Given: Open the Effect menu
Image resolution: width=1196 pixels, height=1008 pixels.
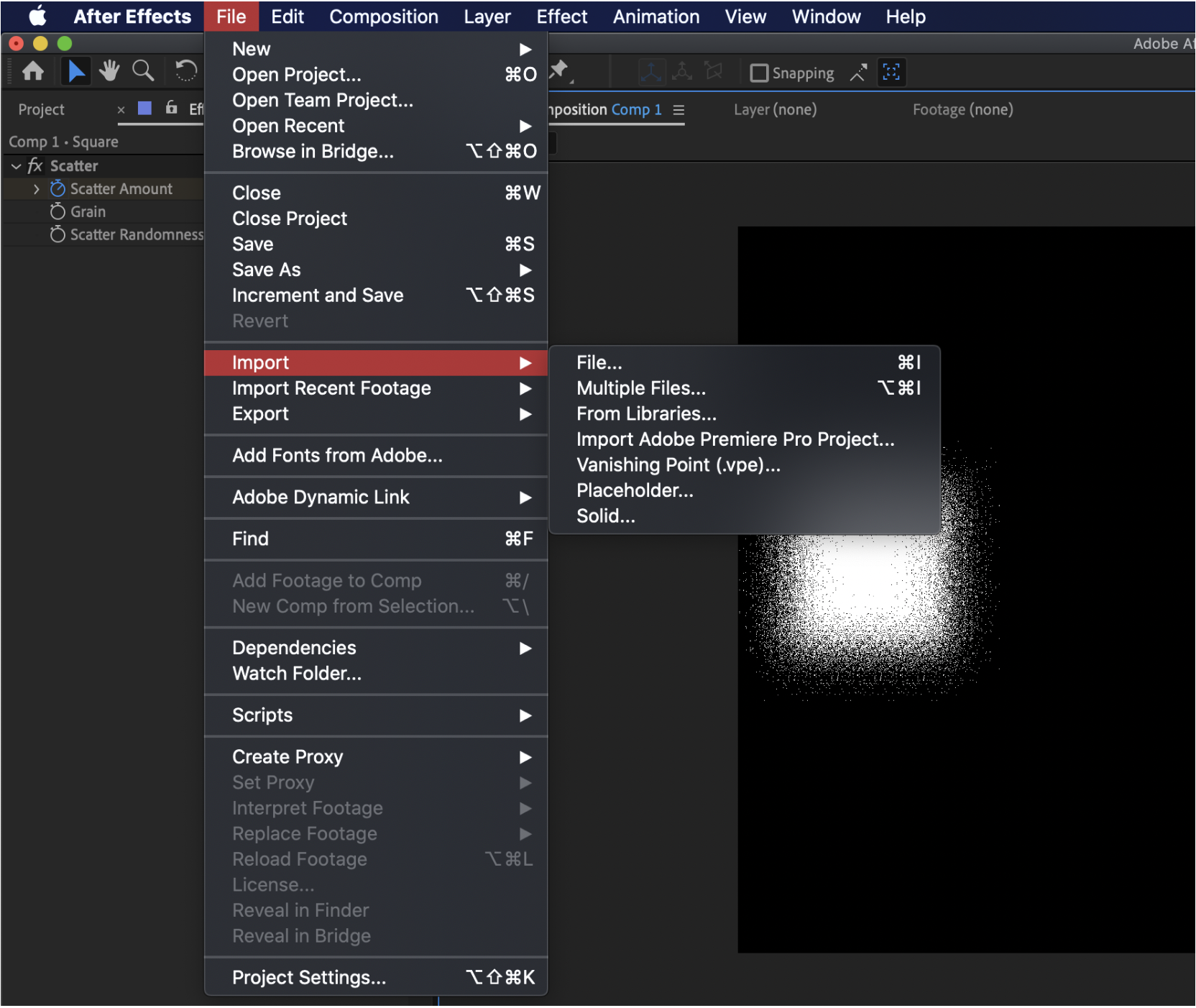Looking at the screenshot, I should click(x=562, y=16).
